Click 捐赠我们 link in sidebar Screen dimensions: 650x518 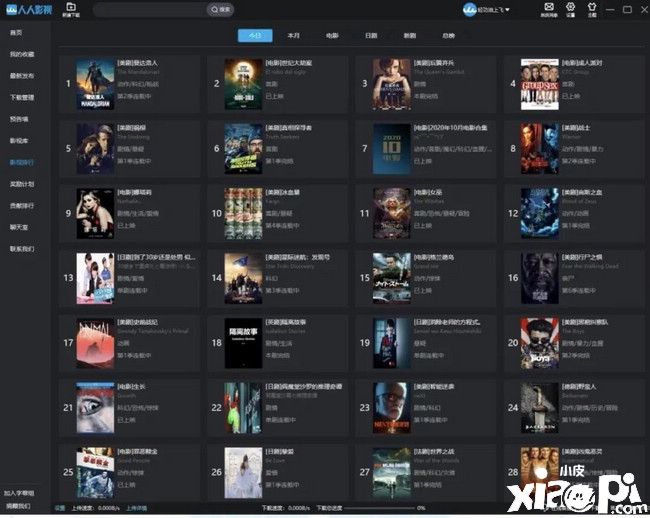coord(16,506)
